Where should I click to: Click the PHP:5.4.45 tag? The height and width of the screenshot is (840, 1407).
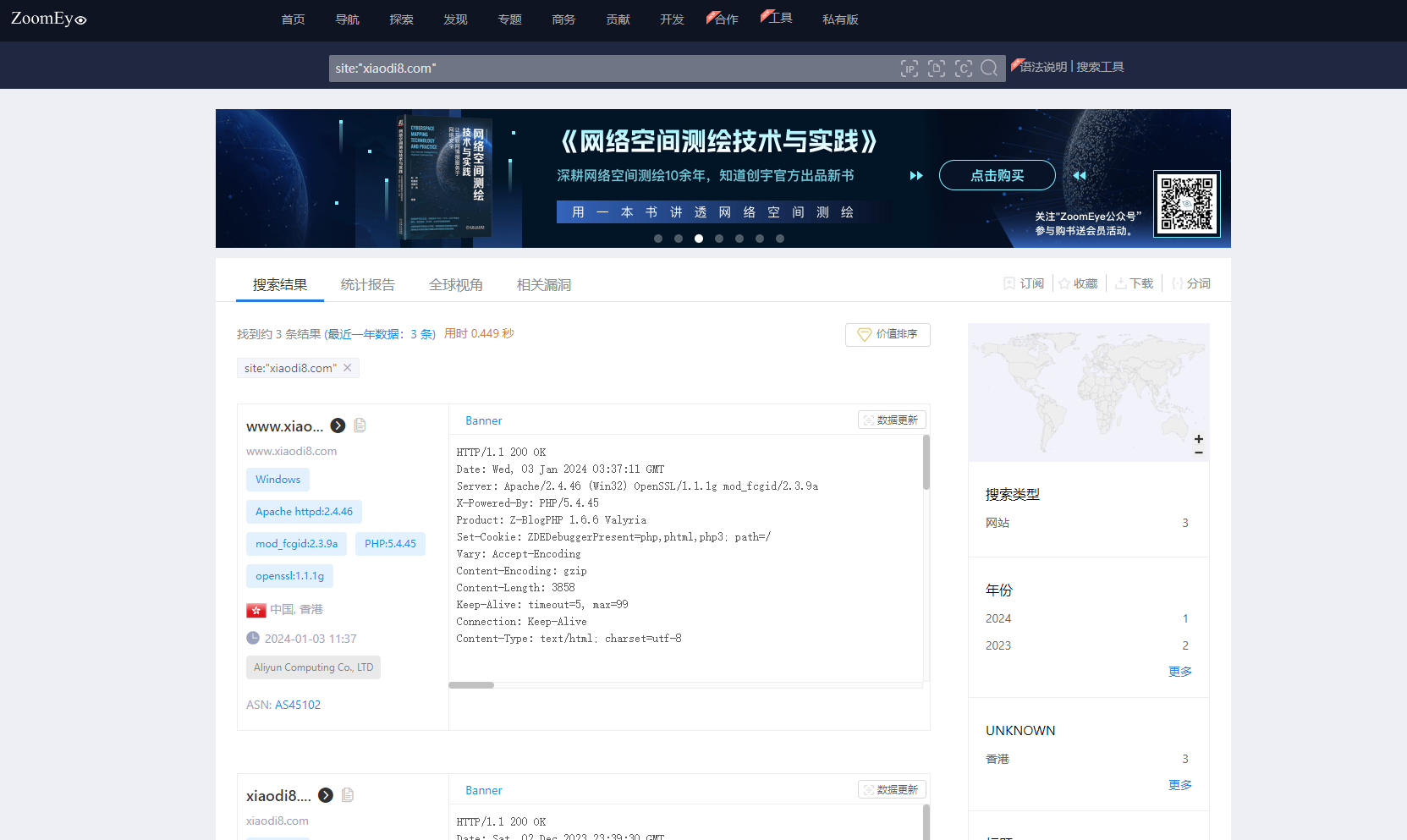tap(390, 544)
